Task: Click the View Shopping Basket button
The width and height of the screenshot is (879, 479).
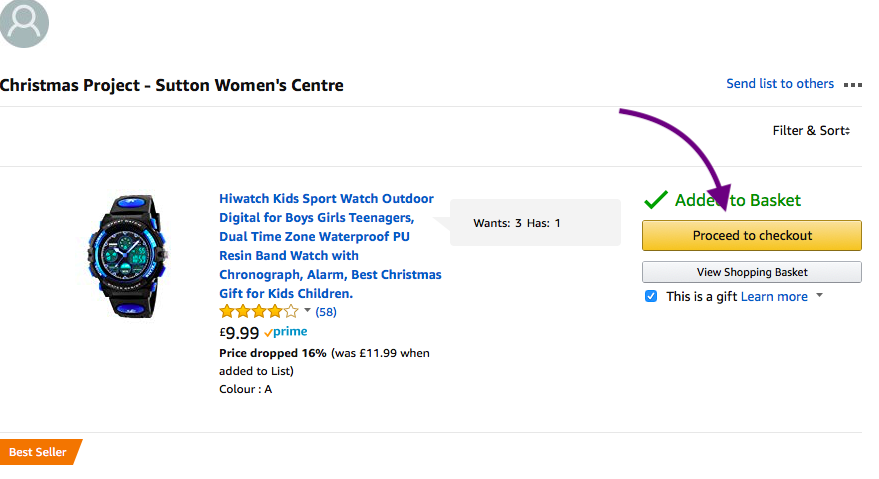Action: 752,272
